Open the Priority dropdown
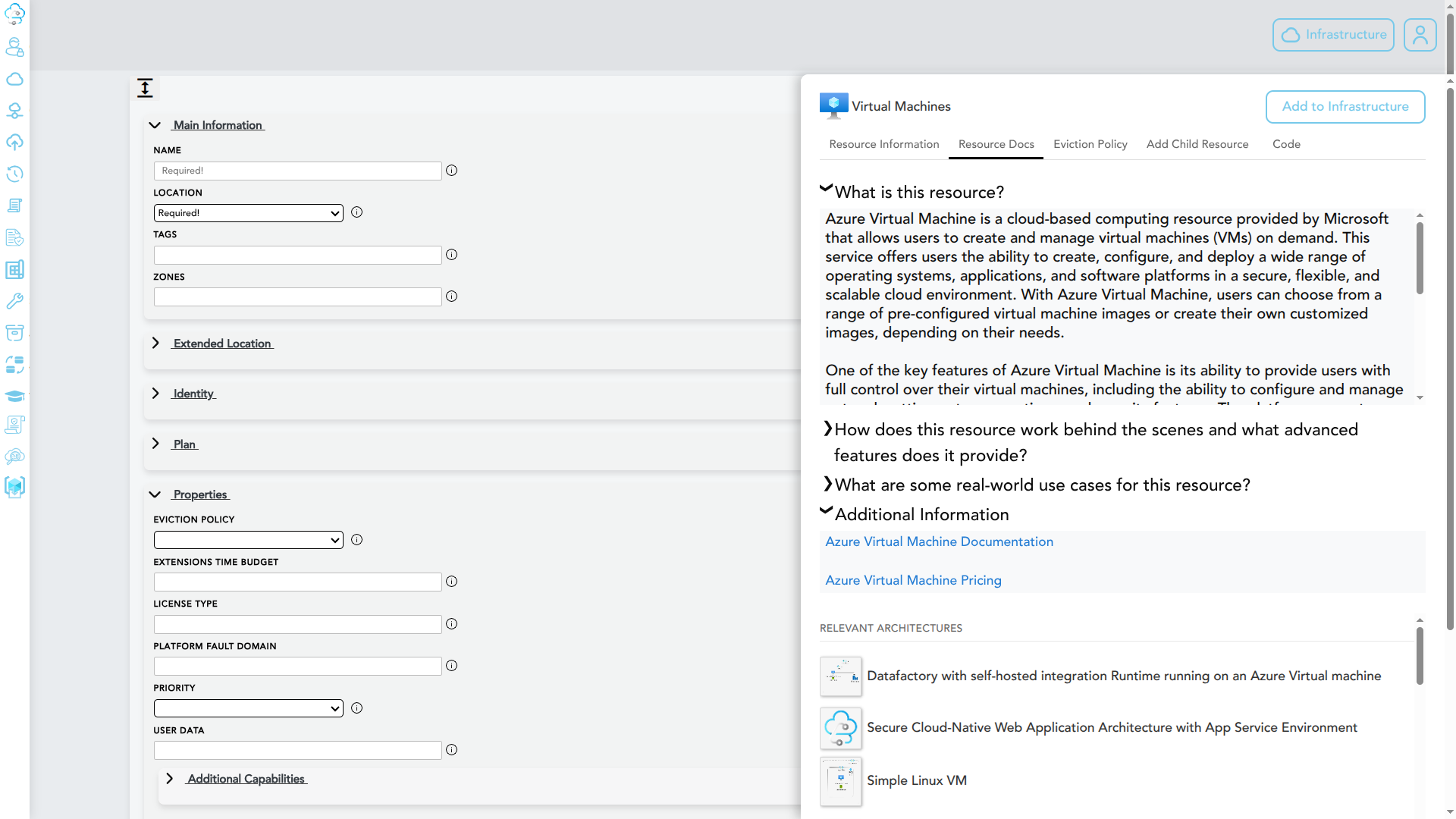 click(x=249, y=708)
